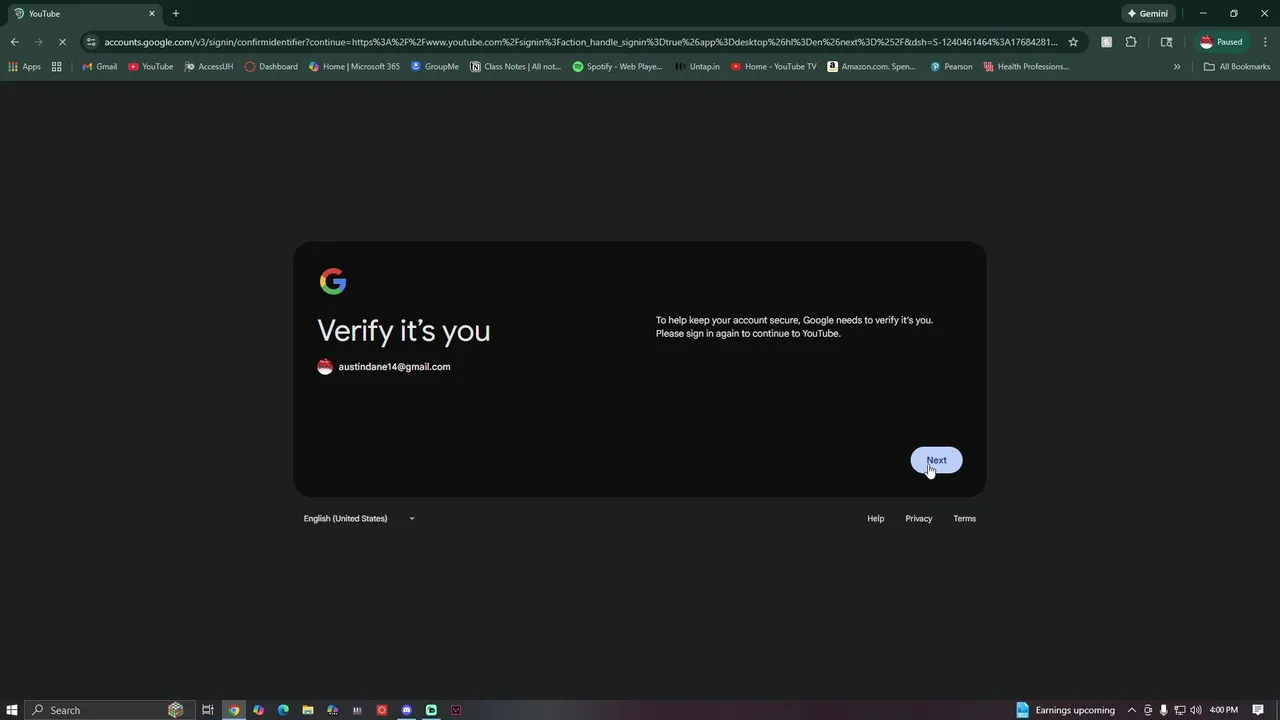Open the Privacy link

point(918,518)
